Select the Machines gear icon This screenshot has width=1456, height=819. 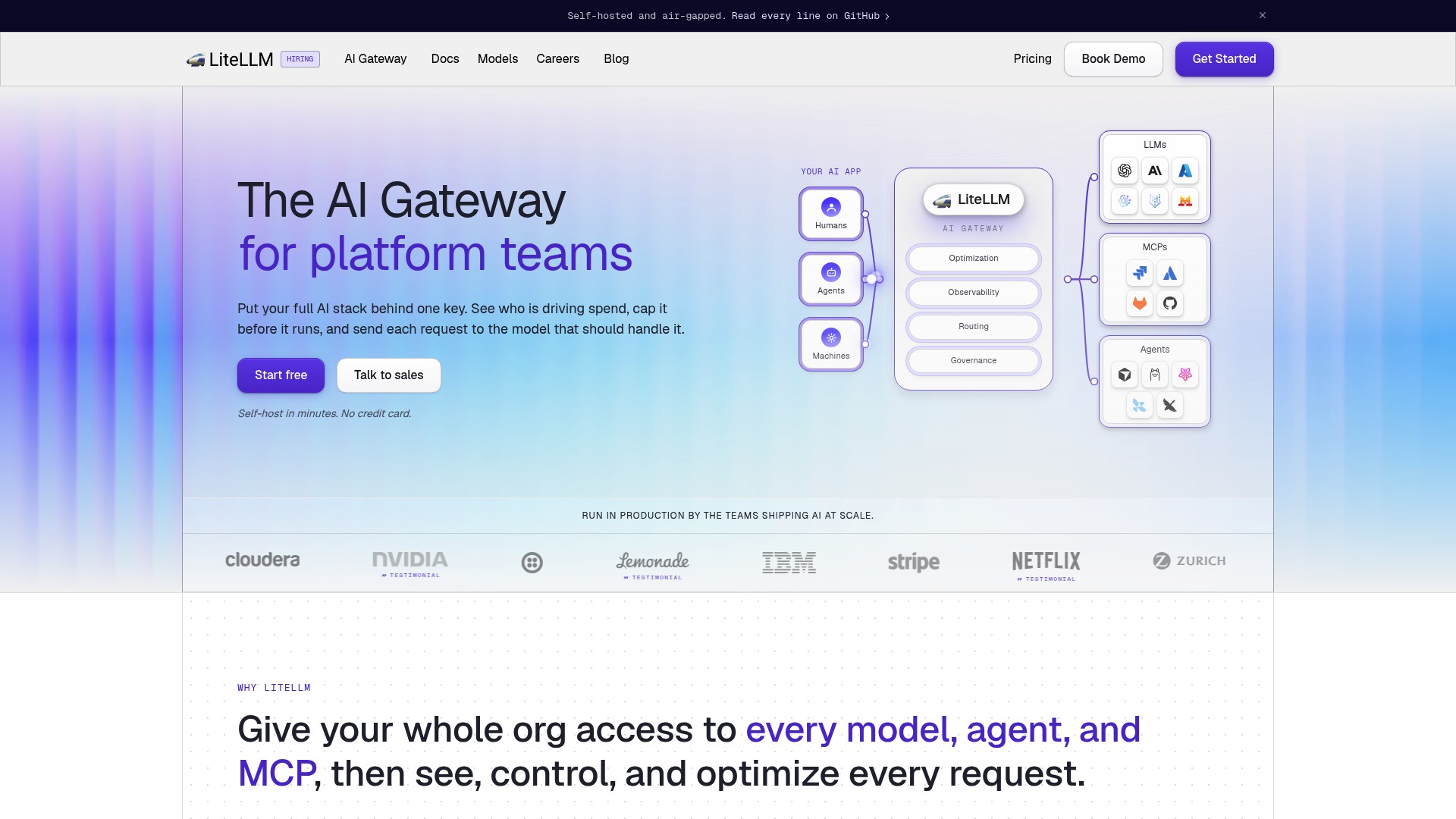tap(831, 337)
